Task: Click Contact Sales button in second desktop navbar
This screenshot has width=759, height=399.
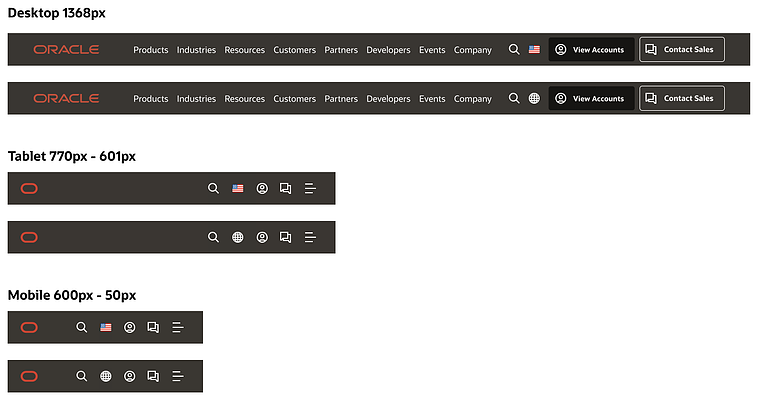Action: [x=682, y=98]
